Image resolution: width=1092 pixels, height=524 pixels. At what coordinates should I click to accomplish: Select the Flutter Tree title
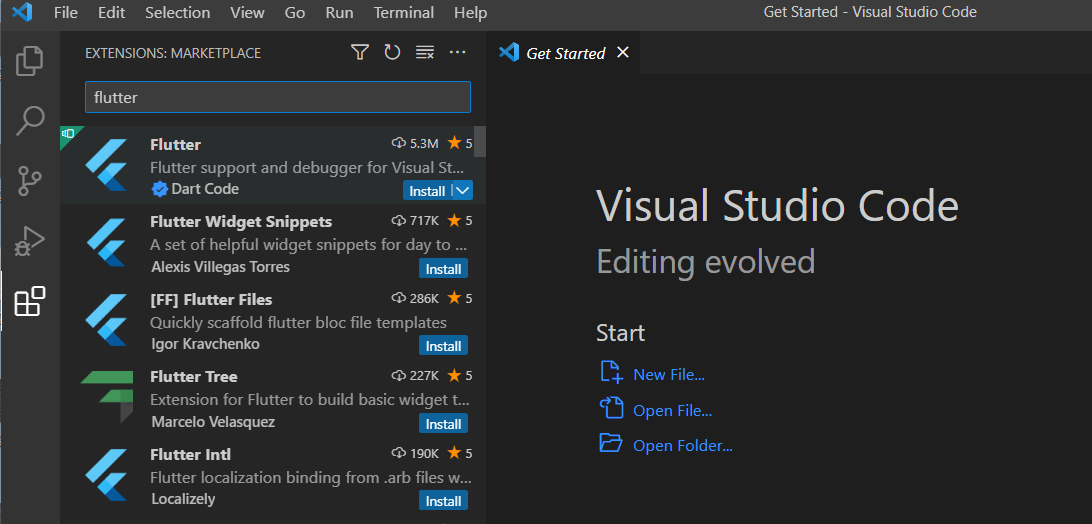point(194,376)
